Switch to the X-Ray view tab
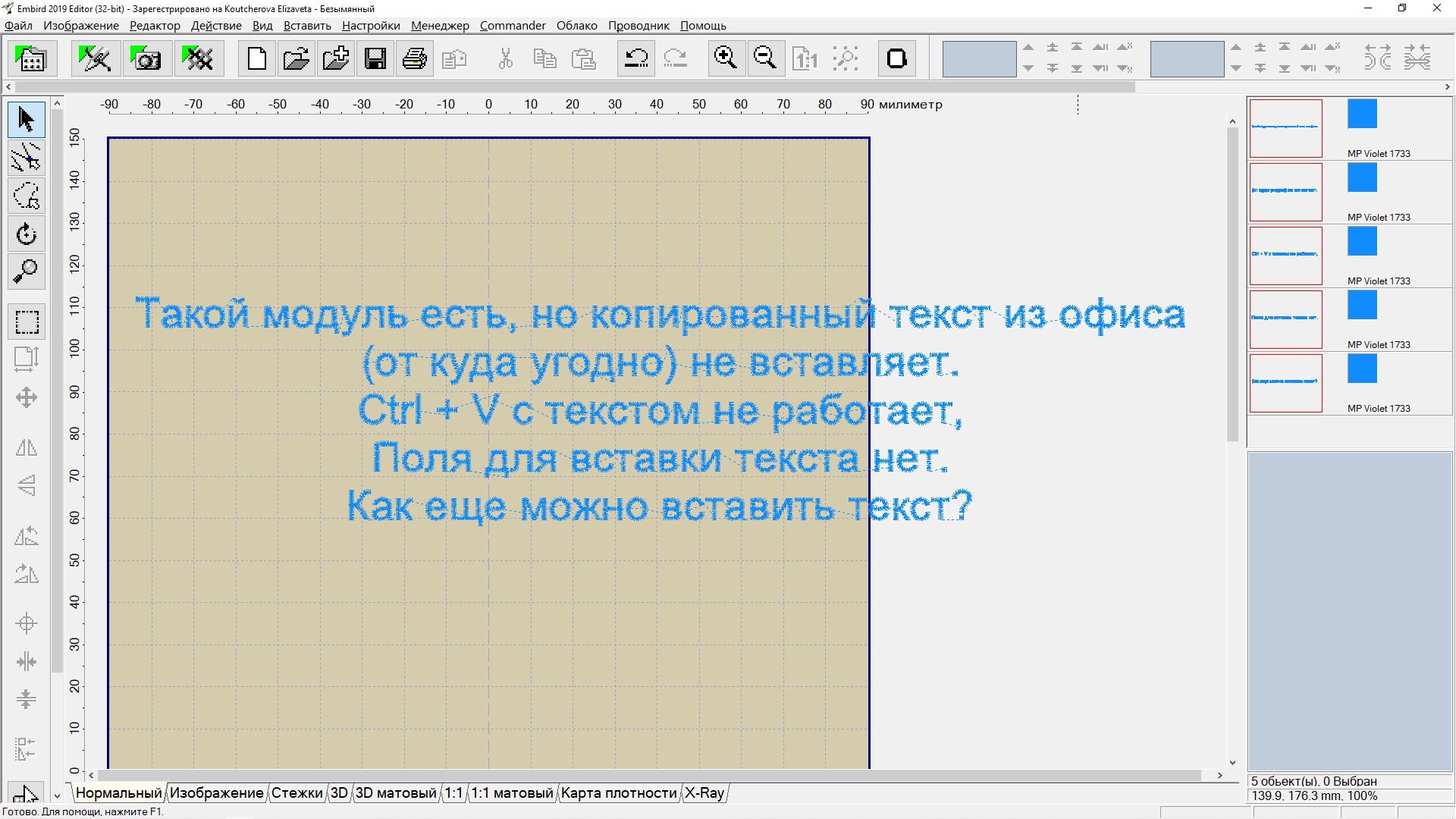Screen dimensions: 1456x819 [704, 793]
